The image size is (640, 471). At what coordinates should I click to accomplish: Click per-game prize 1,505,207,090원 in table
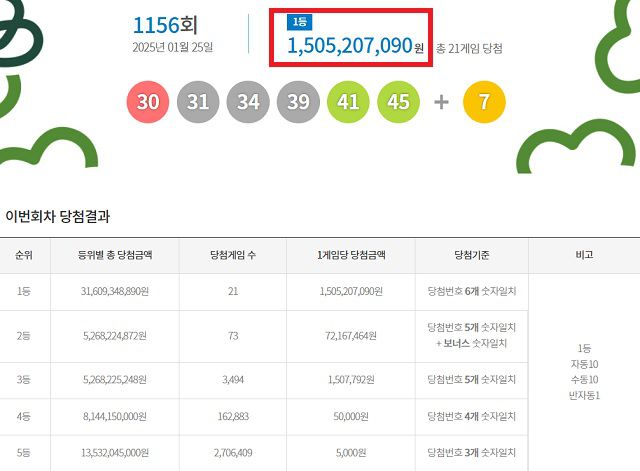tap(351, 291)
